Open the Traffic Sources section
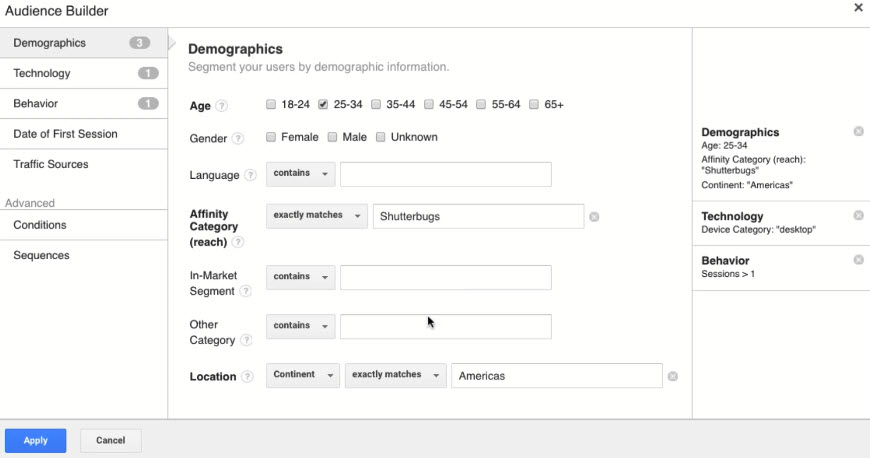Viewport: 870px width, 458px height. pos(51,164)
